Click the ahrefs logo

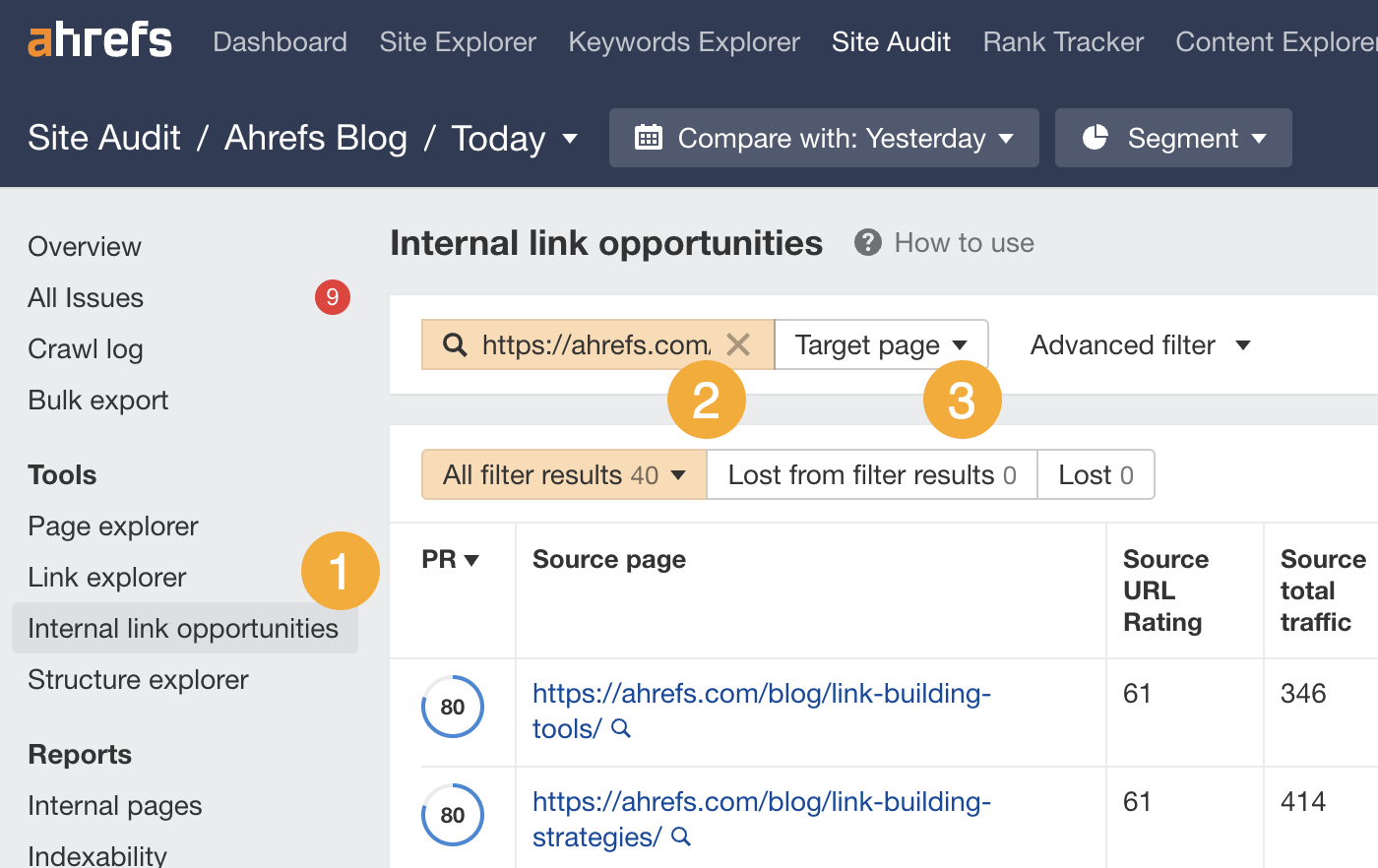(x=98, y=39)
